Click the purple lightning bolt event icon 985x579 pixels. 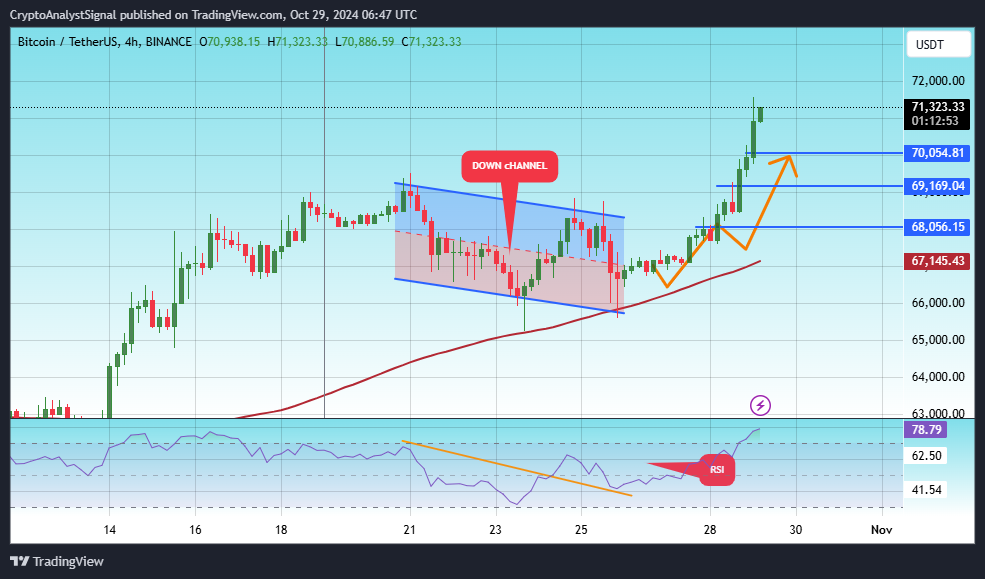pyautogui.click(x=760, y=406)
